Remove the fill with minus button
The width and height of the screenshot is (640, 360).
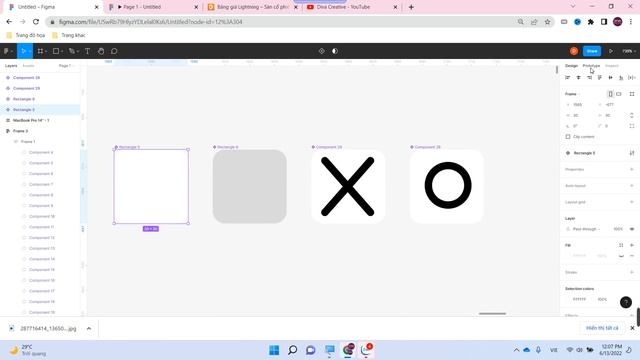632,256
